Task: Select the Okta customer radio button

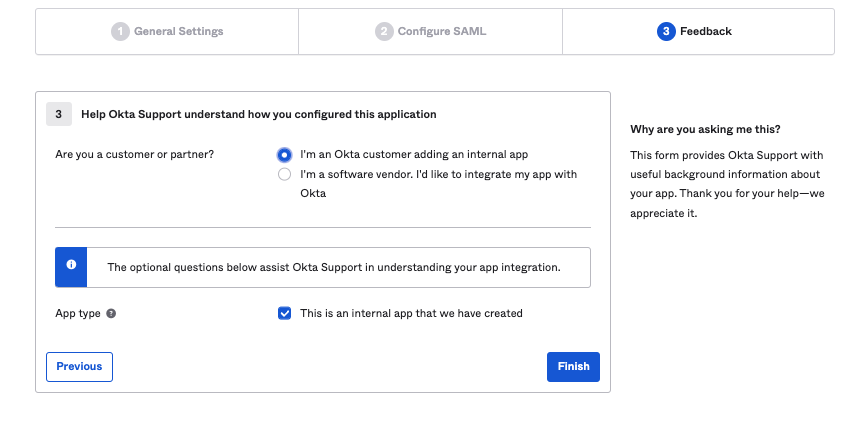Action: (284, 155)
